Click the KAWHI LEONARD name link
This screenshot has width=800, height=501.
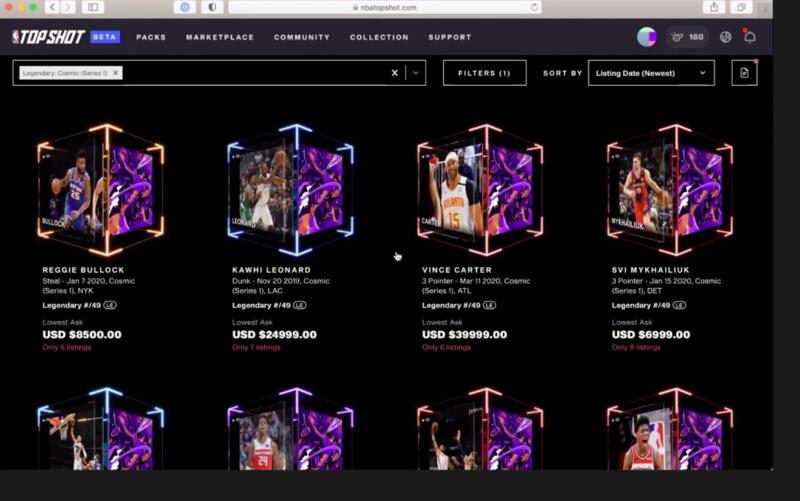click(x=271, y=270)
